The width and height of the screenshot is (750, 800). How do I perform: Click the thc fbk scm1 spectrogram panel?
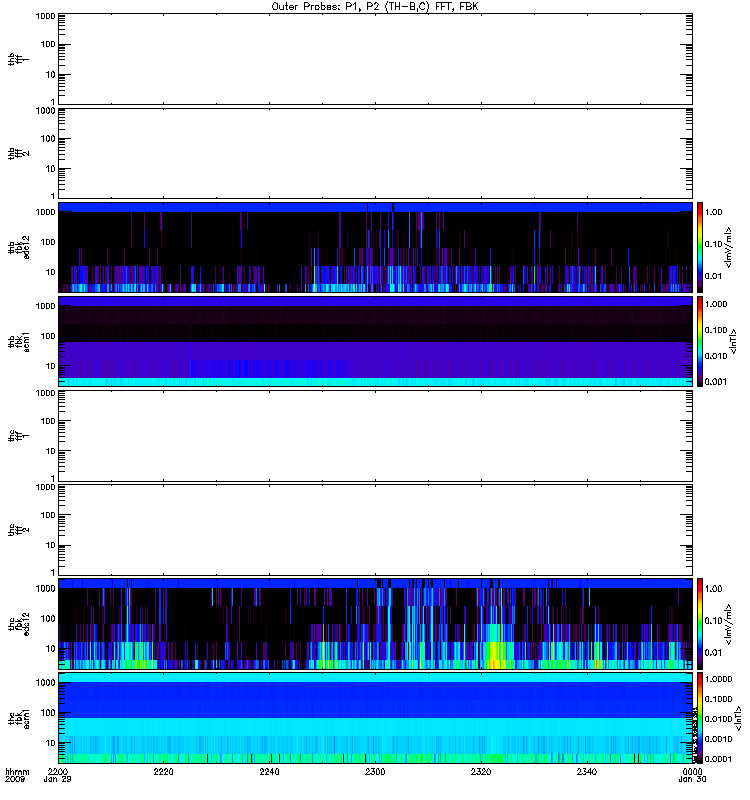pyautogui.click(x=375, y=718)
